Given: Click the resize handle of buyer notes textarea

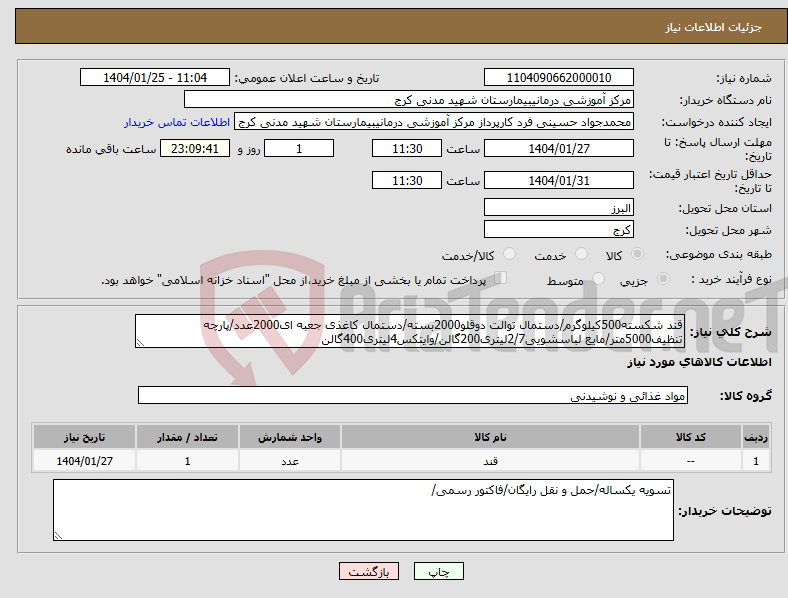Looking at the screenshot, I should (58, 536).
